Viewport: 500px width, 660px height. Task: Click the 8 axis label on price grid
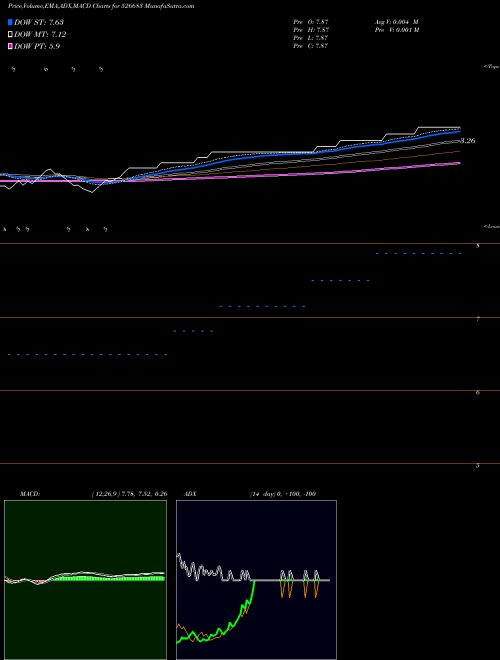tap(478, 246)
